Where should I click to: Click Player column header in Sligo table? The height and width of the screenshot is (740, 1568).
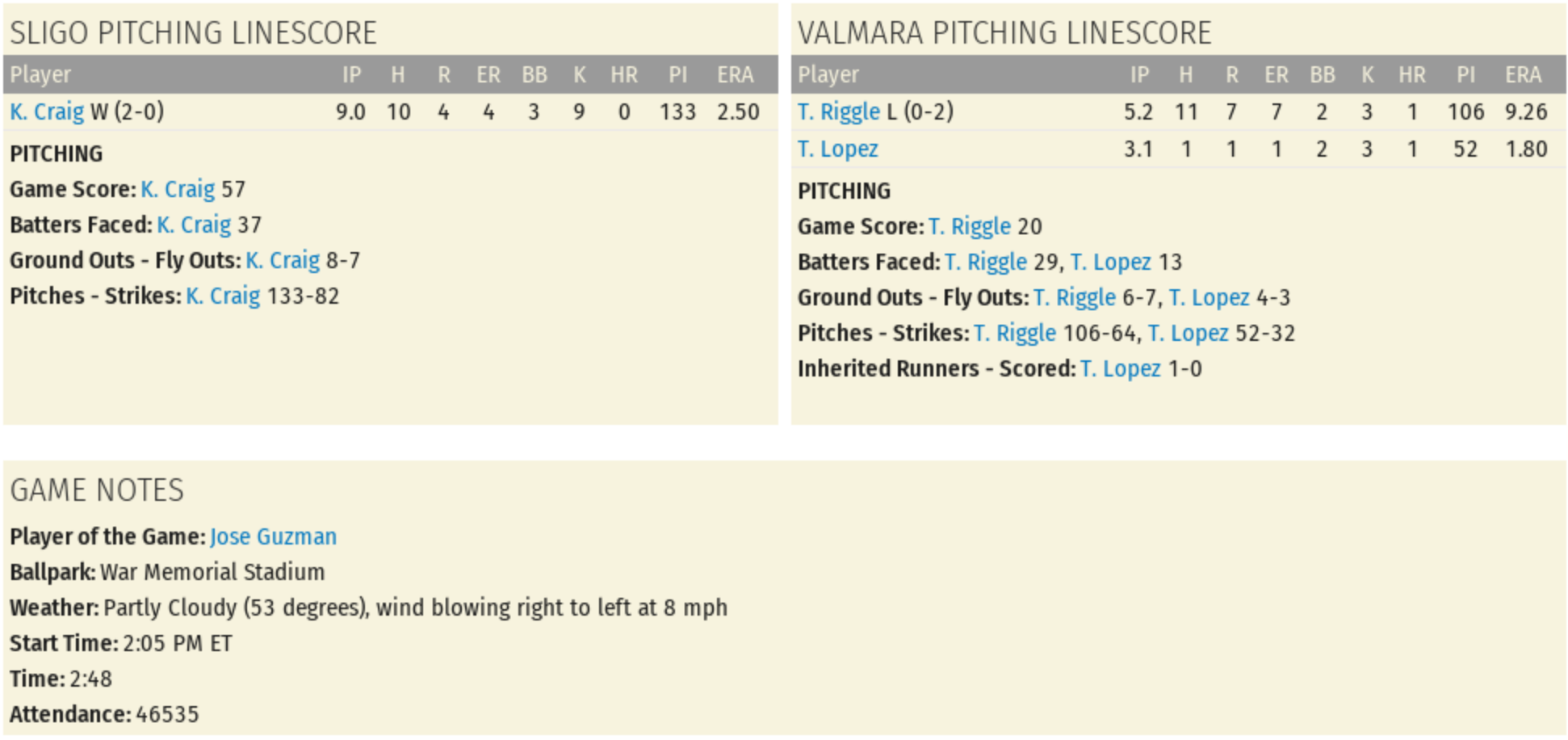coord(40,75)
